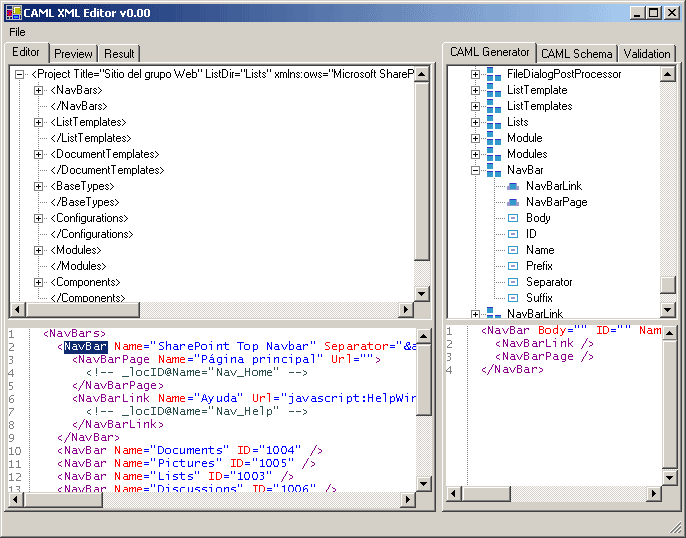Click up arrow of XML tree vertical scrollbar

tap(422, 74)
